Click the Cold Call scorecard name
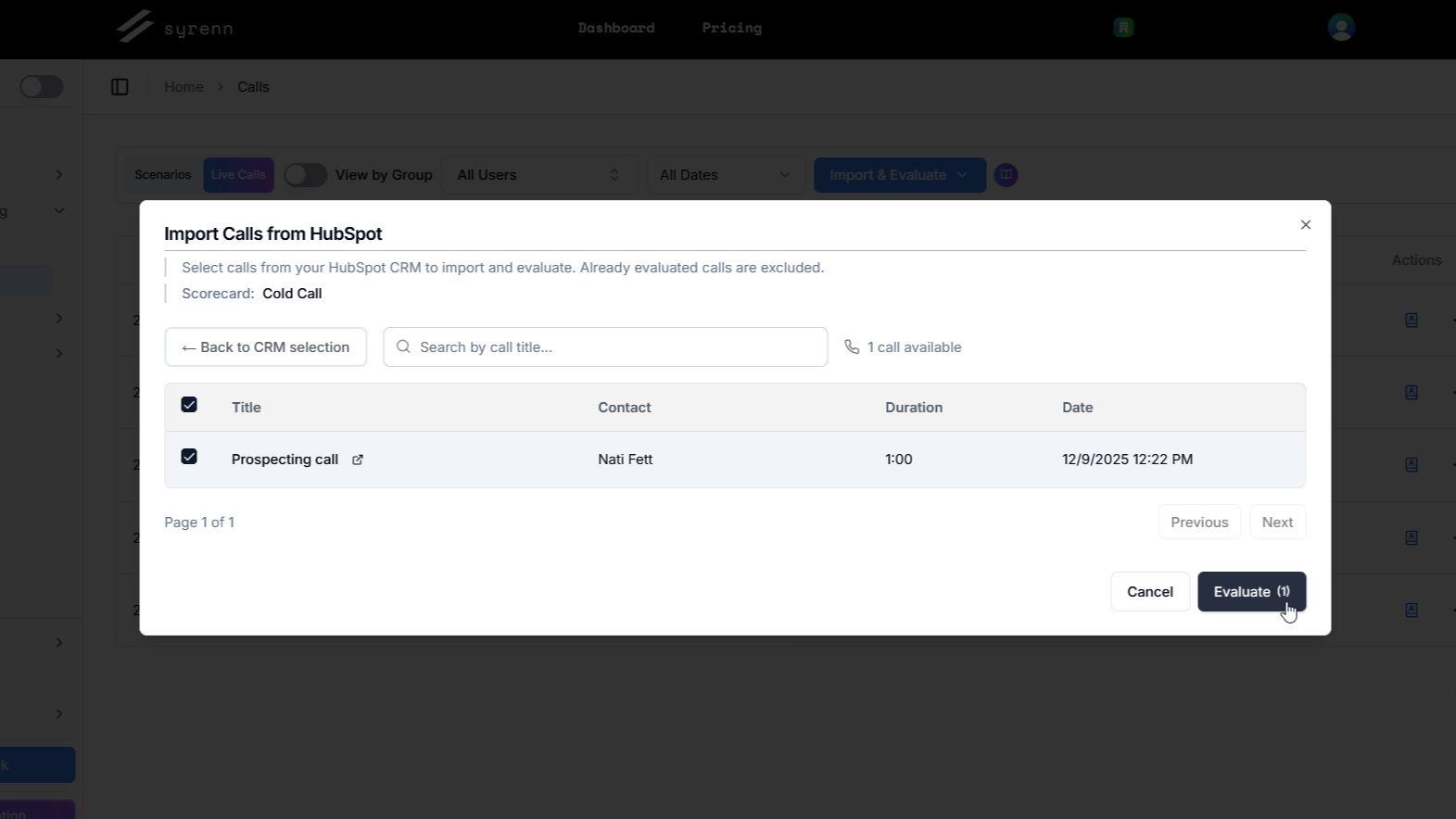This screenshot has width=1456, height=819. click(292, 294)
